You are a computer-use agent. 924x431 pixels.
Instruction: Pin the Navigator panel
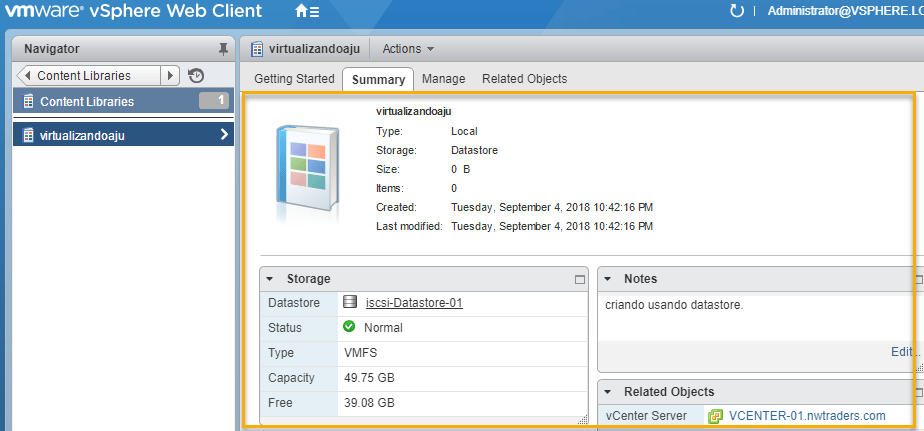[223, 48]
